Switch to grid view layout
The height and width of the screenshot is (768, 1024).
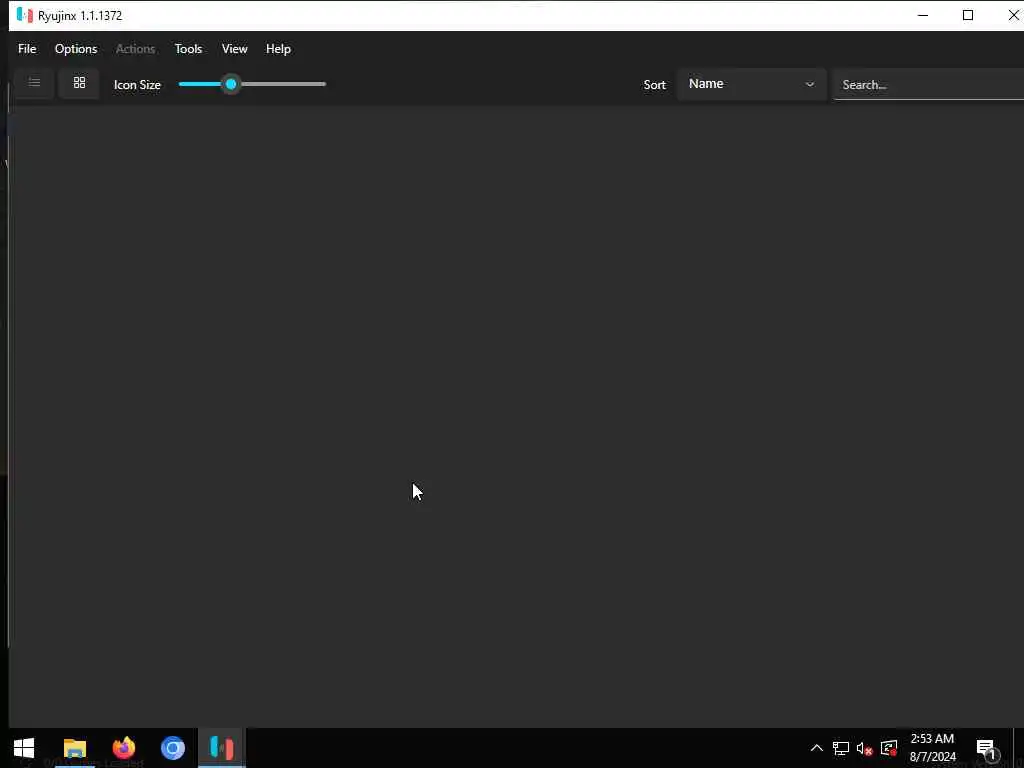[79, 83]
